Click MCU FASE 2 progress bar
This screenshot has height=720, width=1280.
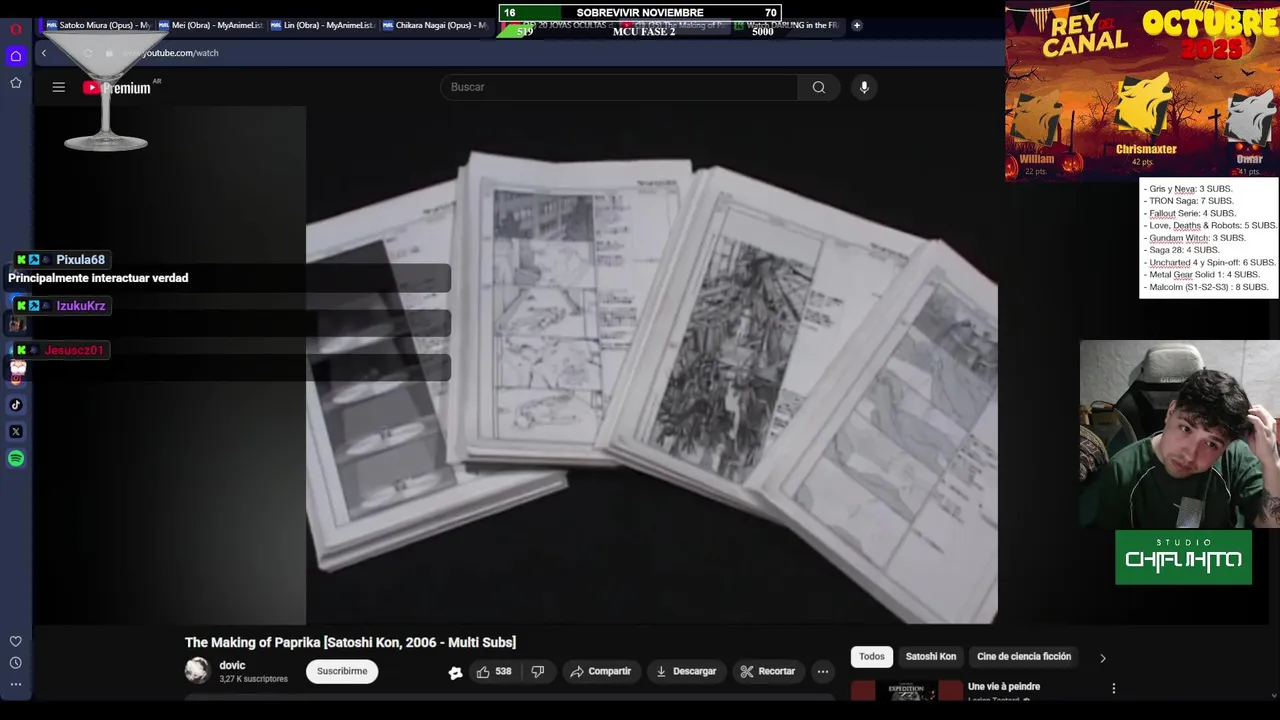click(644, 31)
